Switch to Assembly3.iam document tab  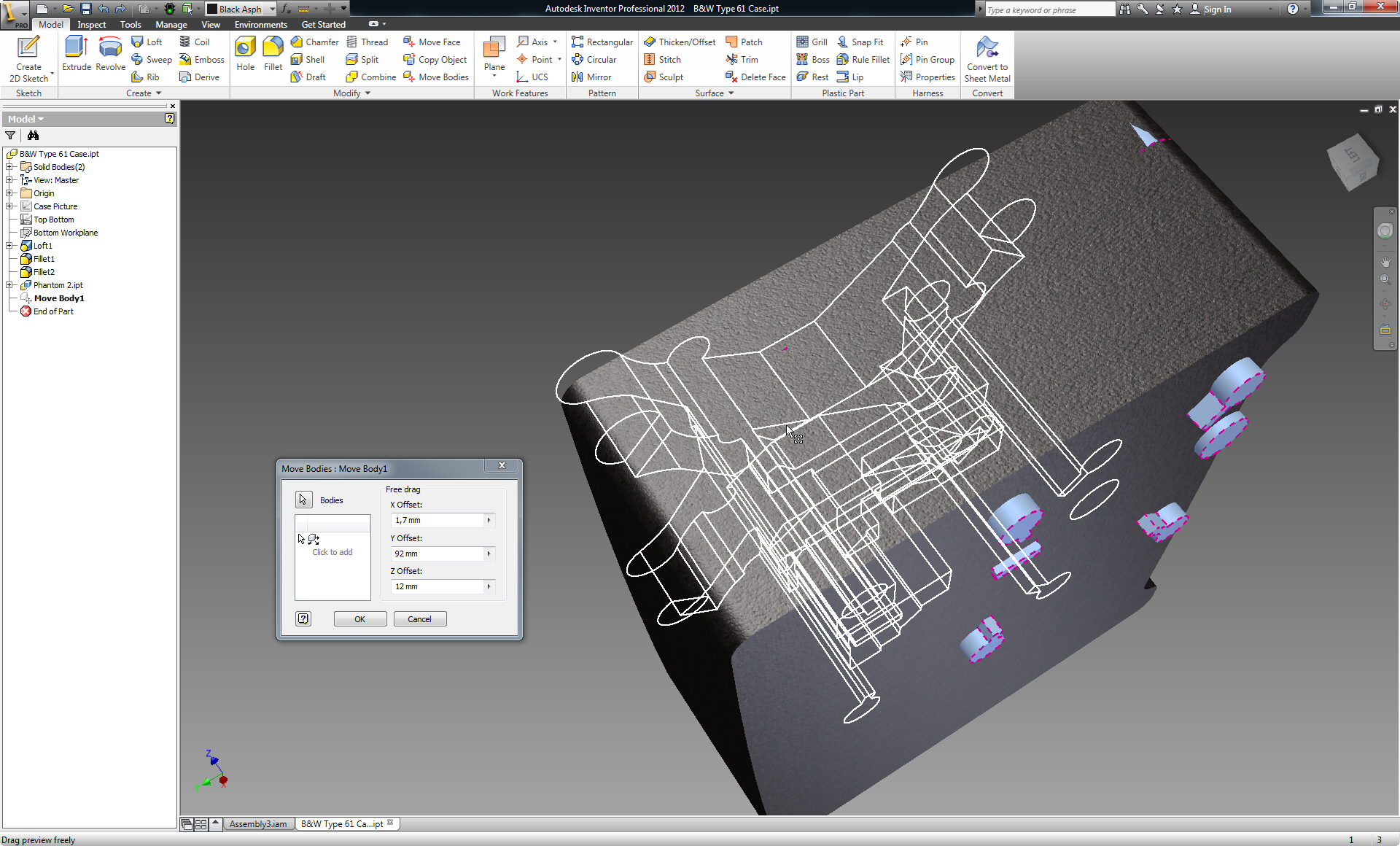coord(258,824)
